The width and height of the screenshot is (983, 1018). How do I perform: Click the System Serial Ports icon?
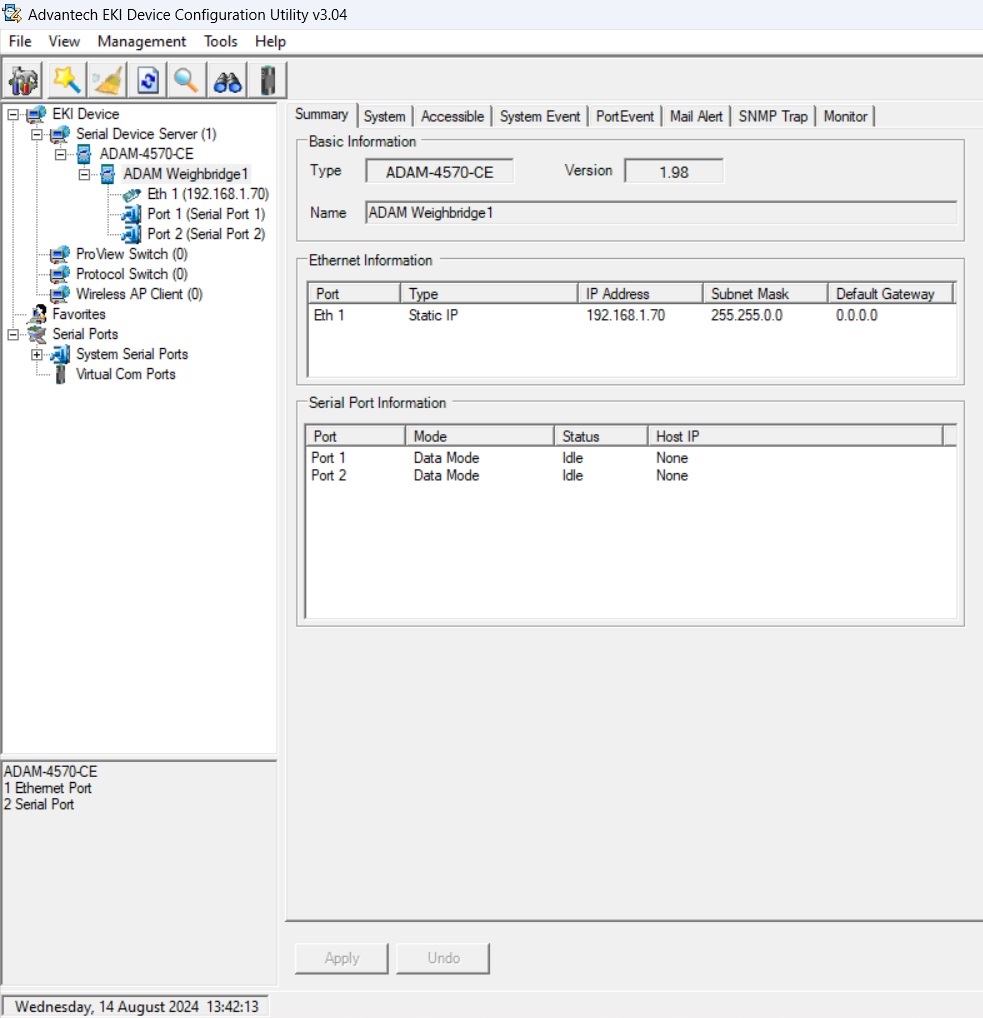60,354
